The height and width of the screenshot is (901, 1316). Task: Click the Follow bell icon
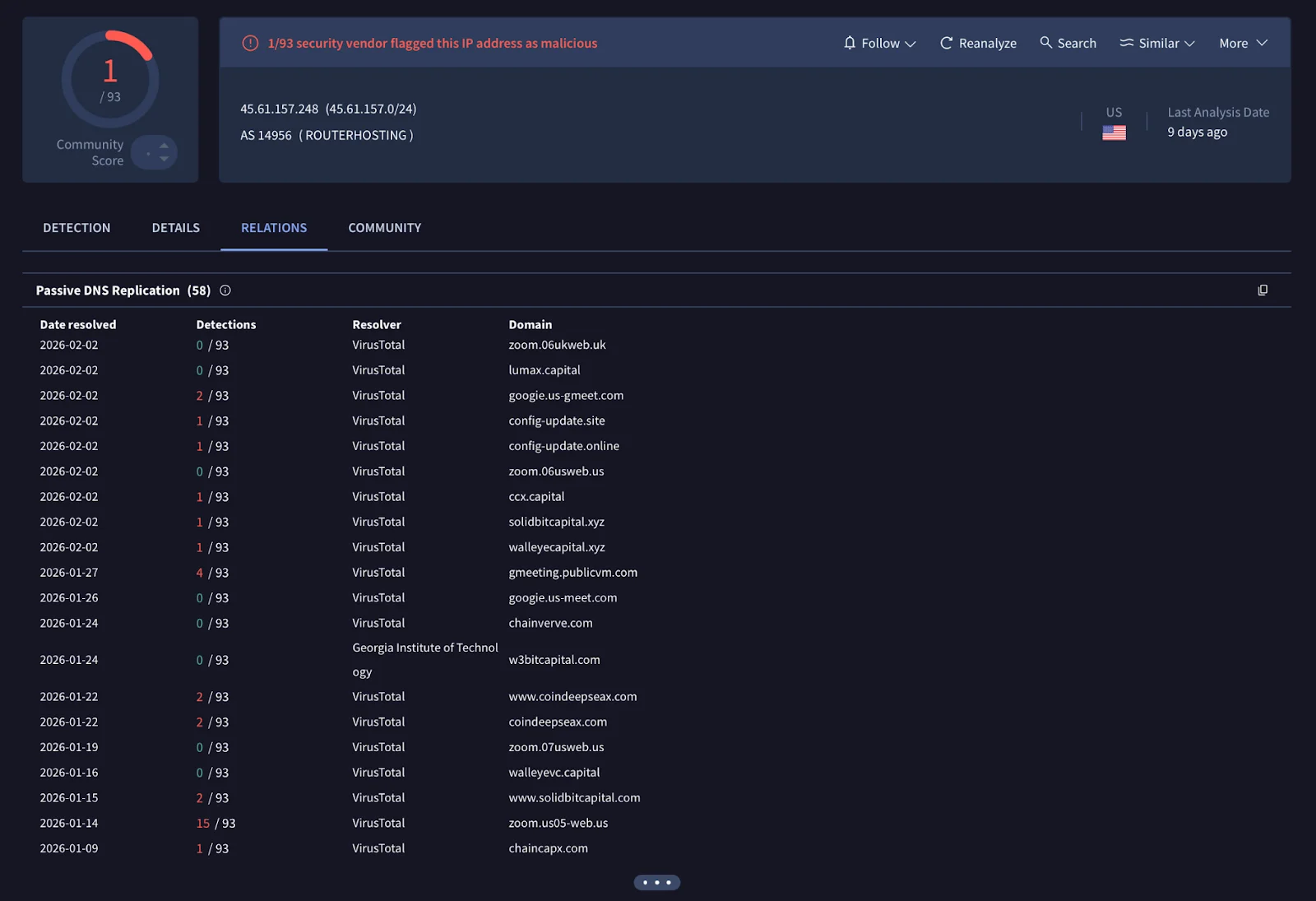coord(850,43)
